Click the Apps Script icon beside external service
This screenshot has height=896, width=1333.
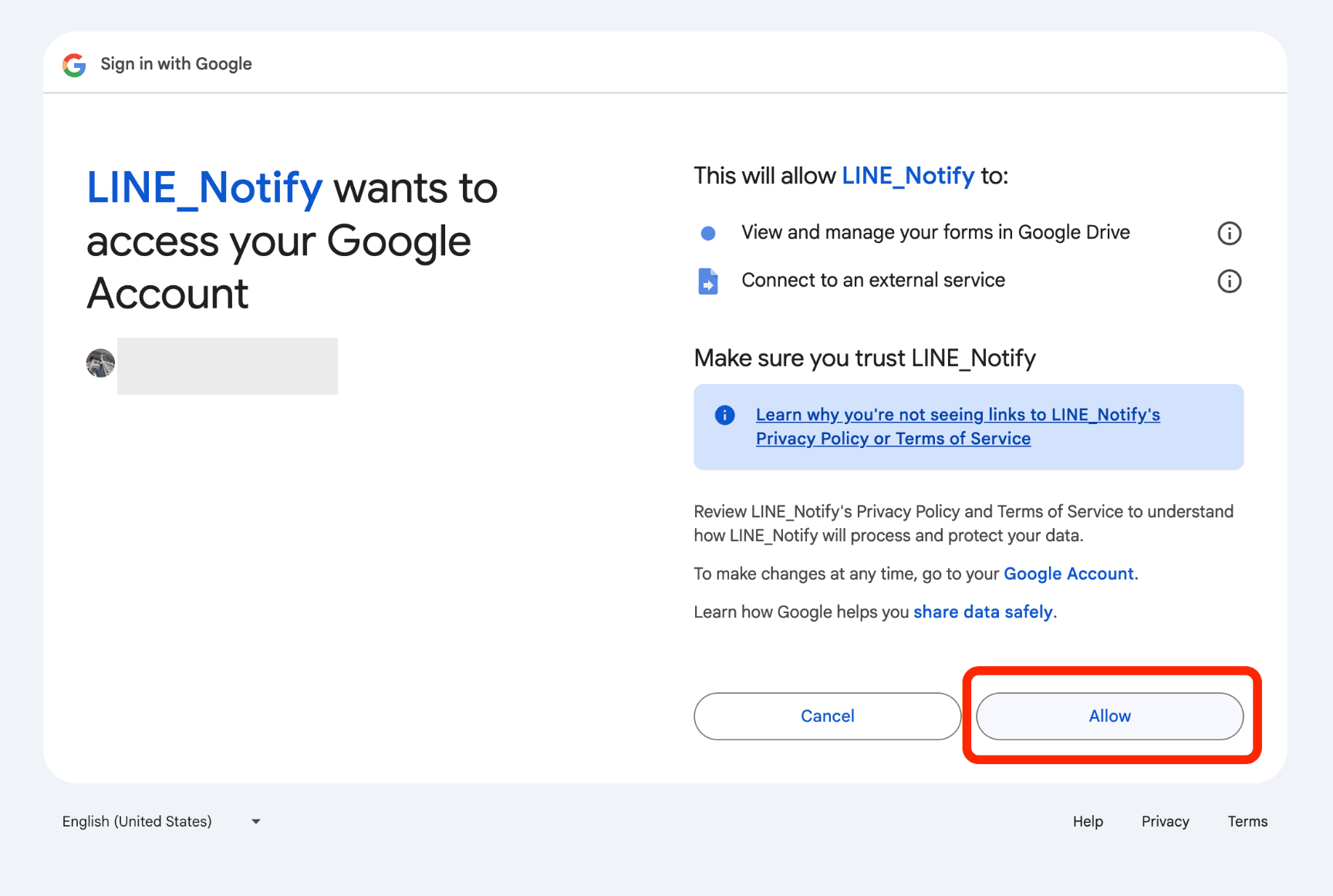pos(707,281)
